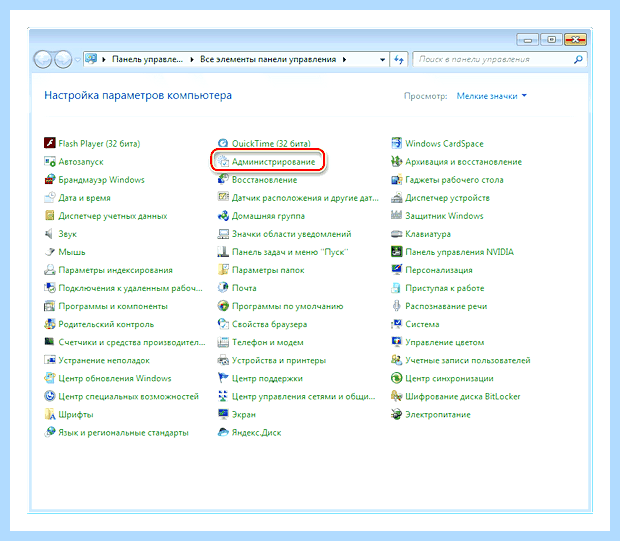Viewport: 620px width, 541px height.
Task: Open Программы и компоненты icon
Action: (x=49, y=306)
